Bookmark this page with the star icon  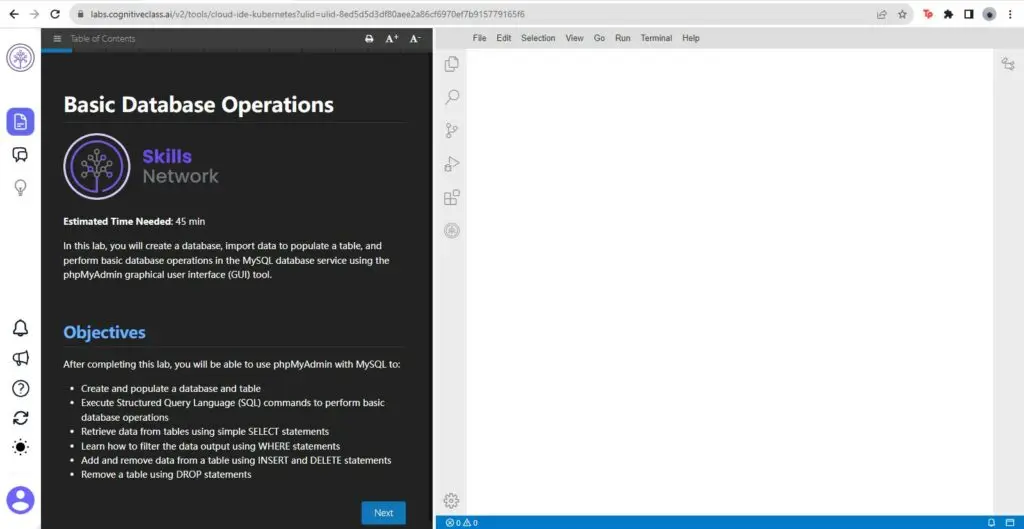[902, 14]
